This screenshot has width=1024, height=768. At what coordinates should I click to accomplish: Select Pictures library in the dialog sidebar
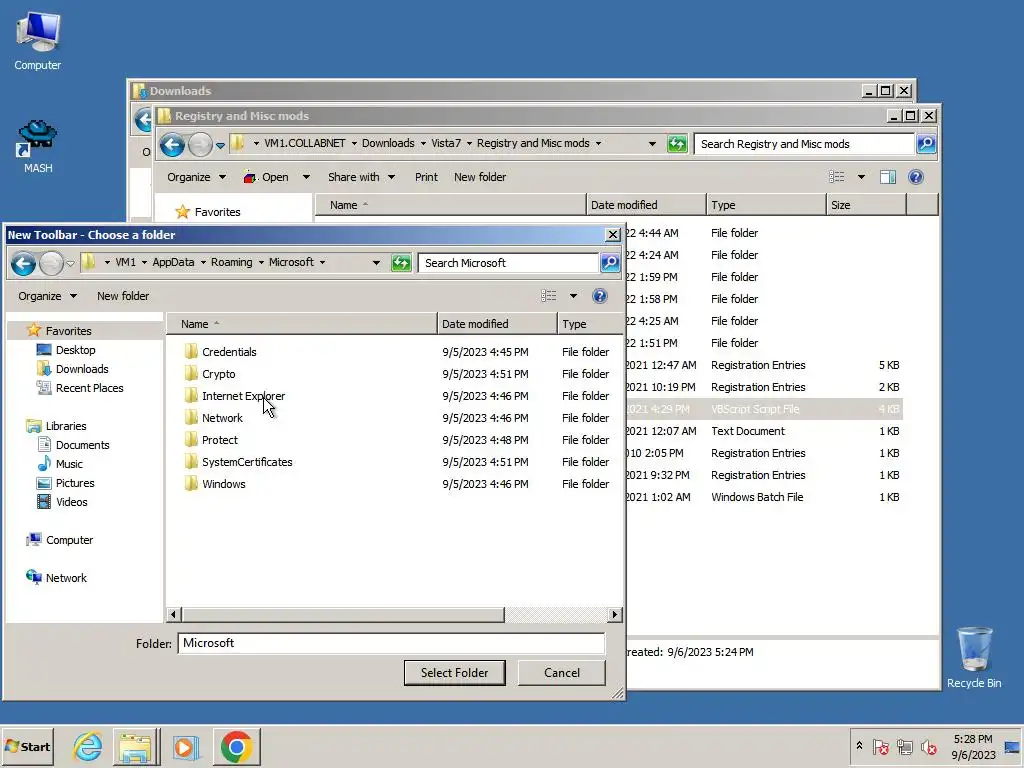(75, 483)
